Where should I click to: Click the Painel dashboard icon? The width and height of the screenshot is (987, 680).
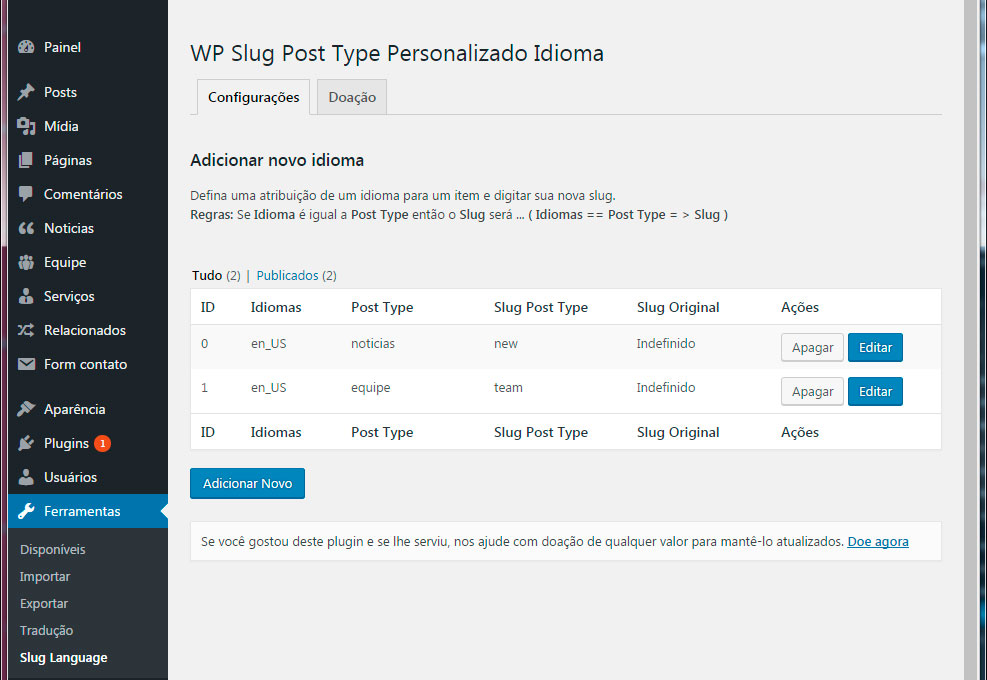(26, 47)
